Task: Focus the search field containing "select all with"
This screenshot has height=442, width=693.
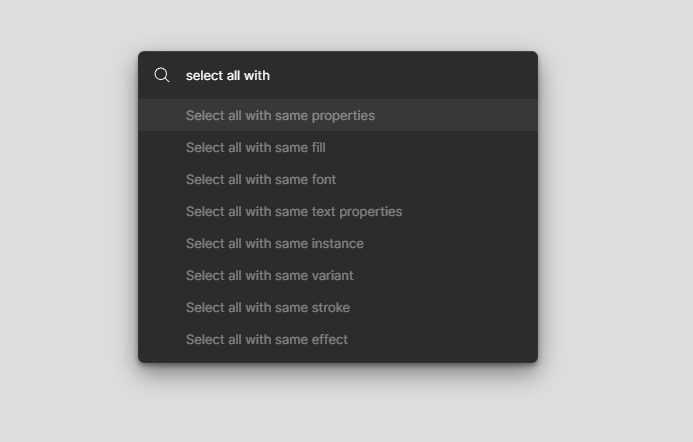Action: [x=338, y=75]
